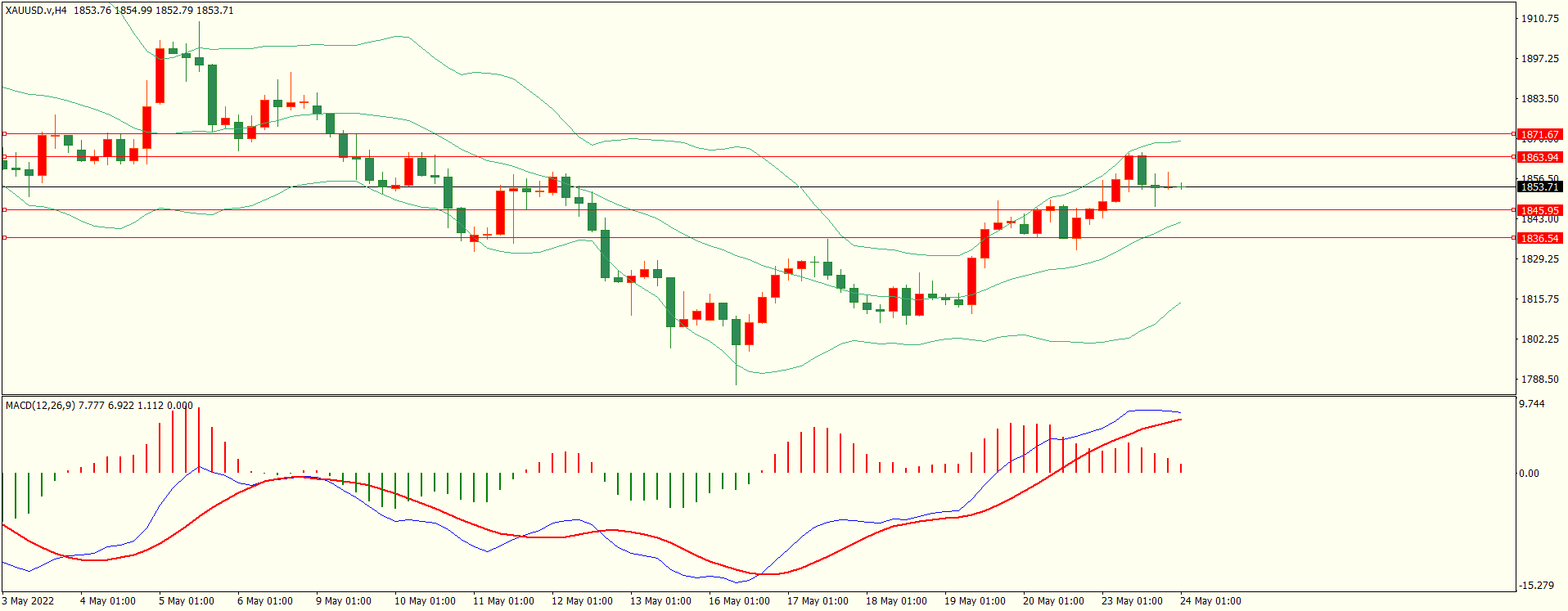The width and height of the screenshot is (1568, 611).
Task: Click the 1788.50 price axis value
Action: [1539, 379]
